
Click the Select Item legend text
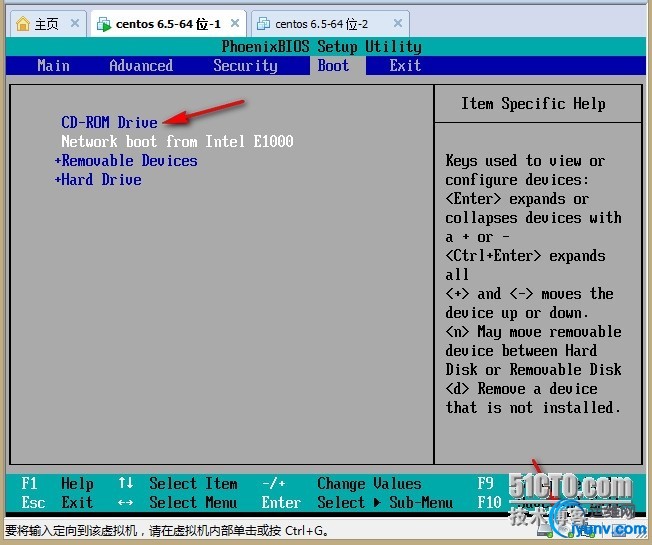tap(193, 483)
